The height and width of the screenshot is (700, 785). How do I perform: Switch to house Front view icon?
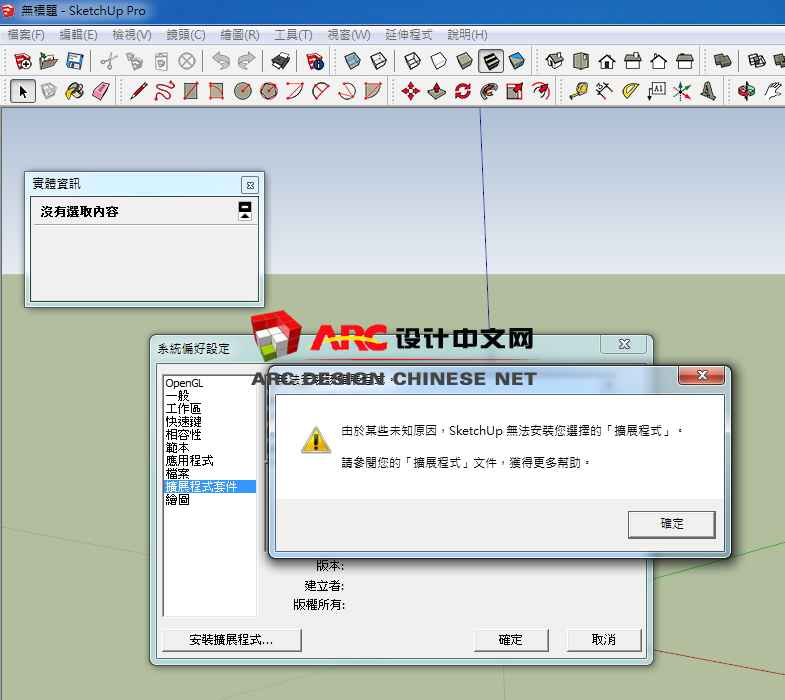607,61
